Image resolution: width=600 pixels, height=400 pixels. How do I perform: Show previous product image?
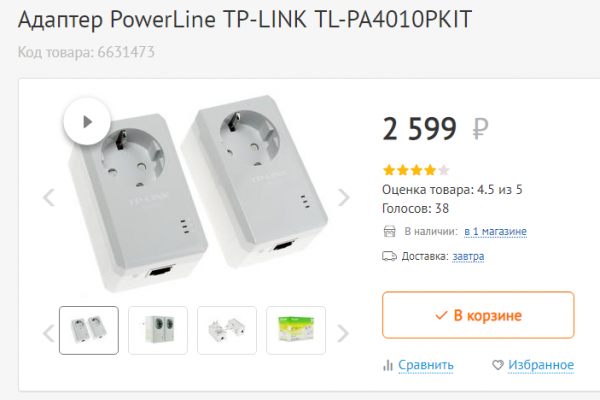click(49, 198)
